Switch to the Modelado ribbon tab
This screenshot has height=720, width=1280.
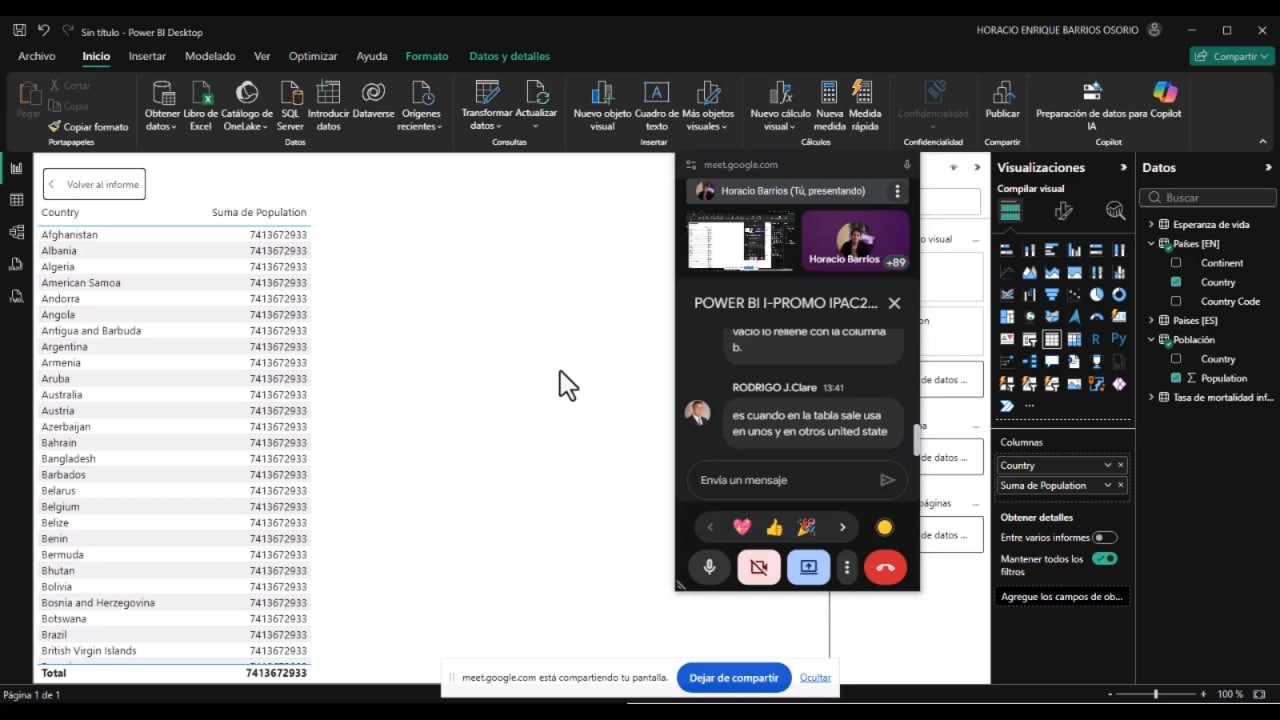210,56
